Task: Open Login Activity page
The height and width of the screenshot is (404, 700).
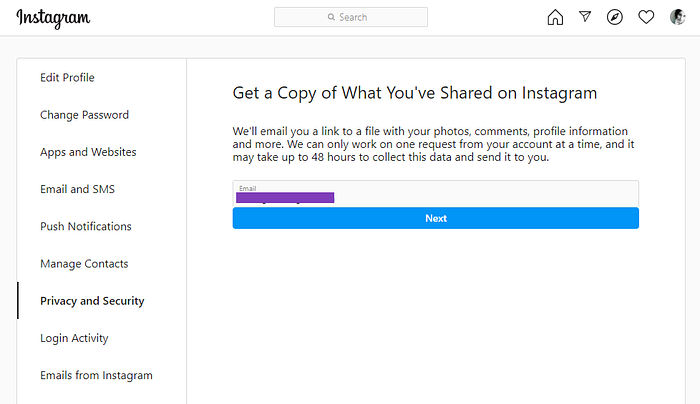Action: [x=74, y=338]
